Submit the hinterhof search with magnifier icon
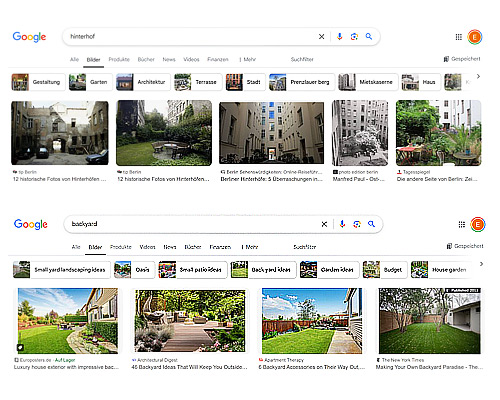This screenshot has height=400, width=500. pos(369,36)
